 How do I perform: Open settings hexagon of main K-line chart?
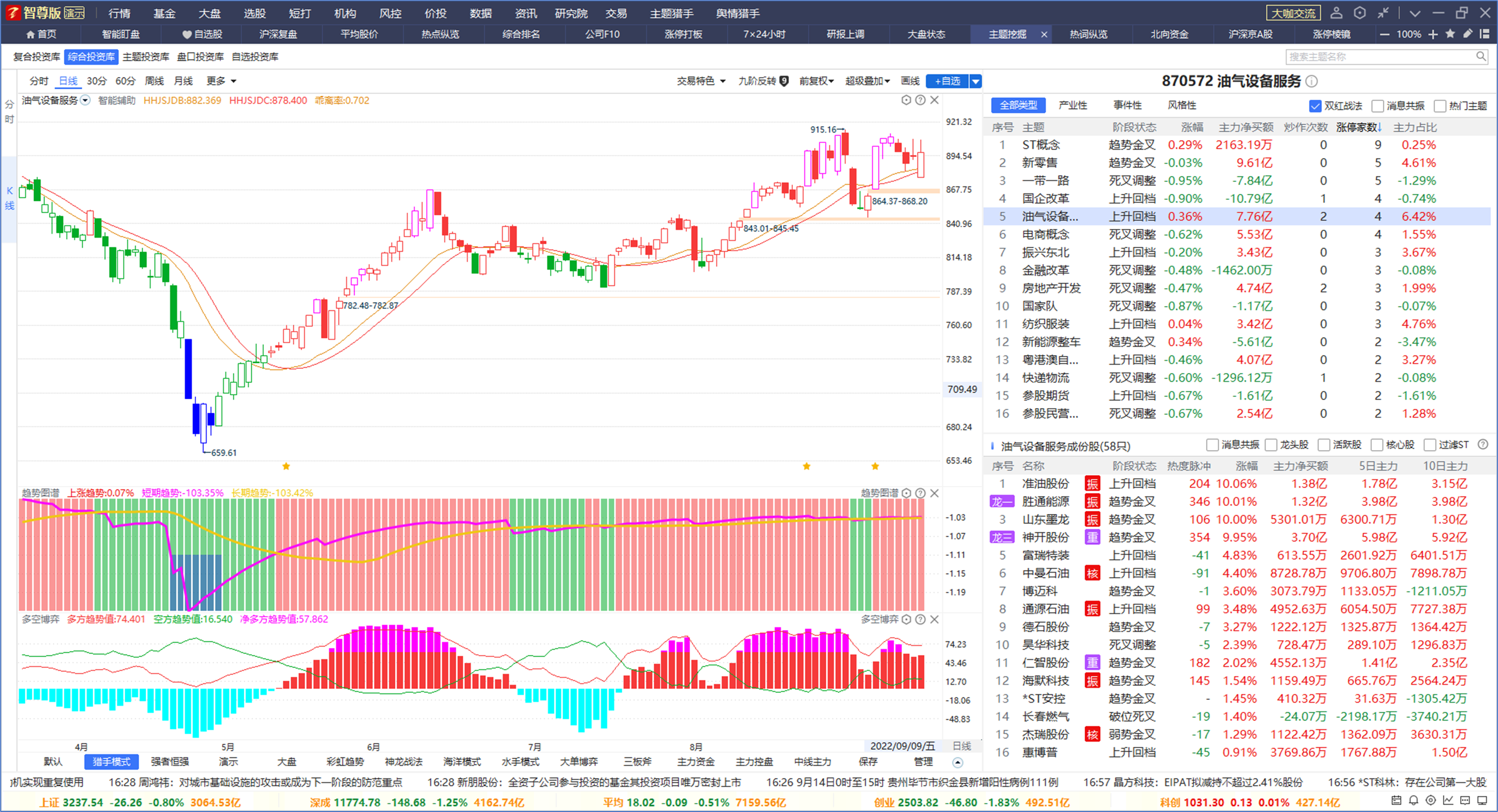tap(906, 100)
